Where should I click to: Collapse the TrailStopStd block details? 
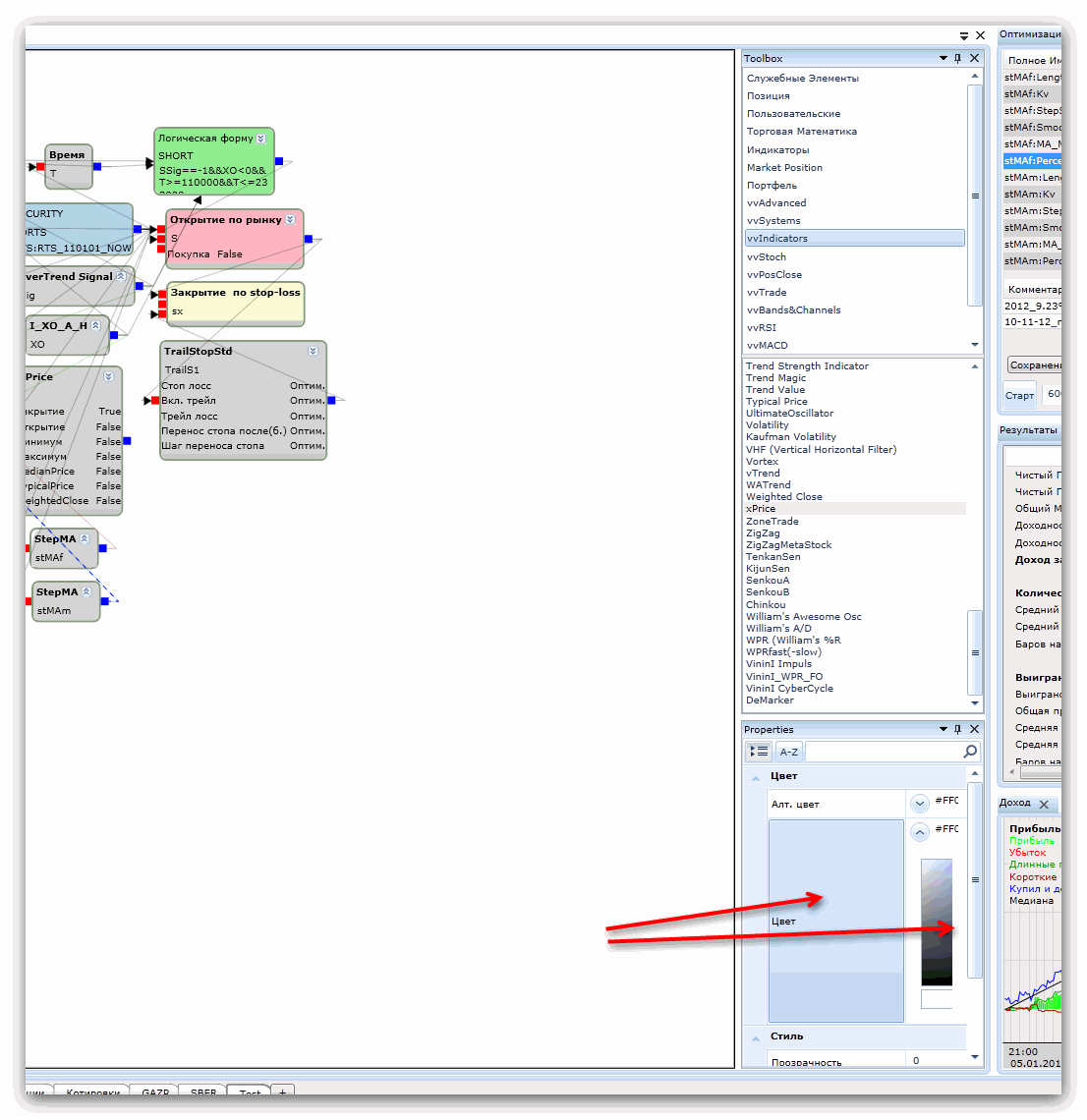pyautogui.click(x=313, y=352)
